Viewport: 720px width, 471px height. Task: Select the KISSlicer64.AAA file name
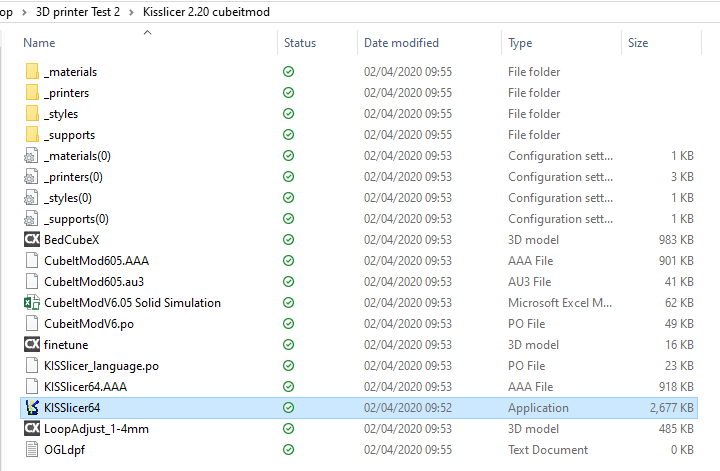coord(85,387)
